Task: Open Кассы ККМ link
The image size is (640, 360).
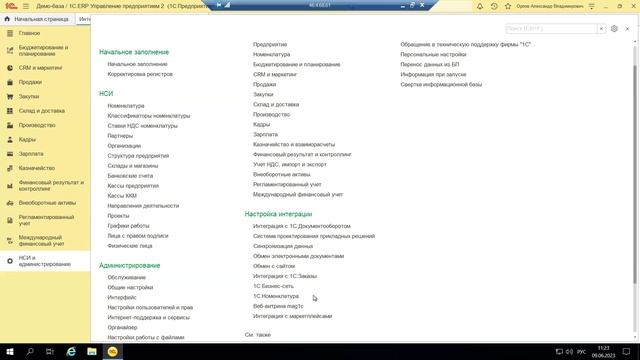Action: pos(122,196)
